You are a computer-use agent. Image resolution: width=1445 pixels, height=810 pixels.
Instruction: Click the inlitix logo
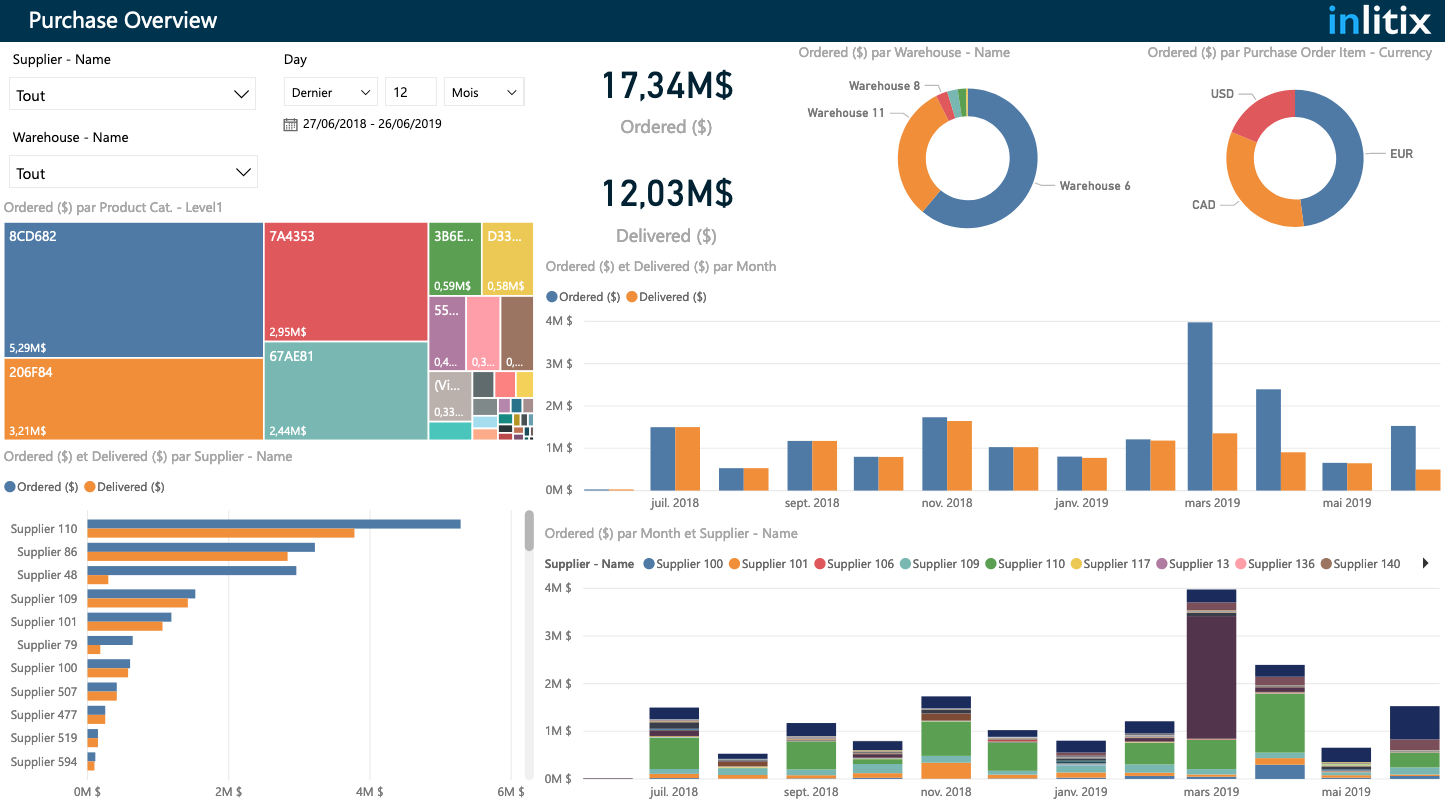coord(1380,20)
